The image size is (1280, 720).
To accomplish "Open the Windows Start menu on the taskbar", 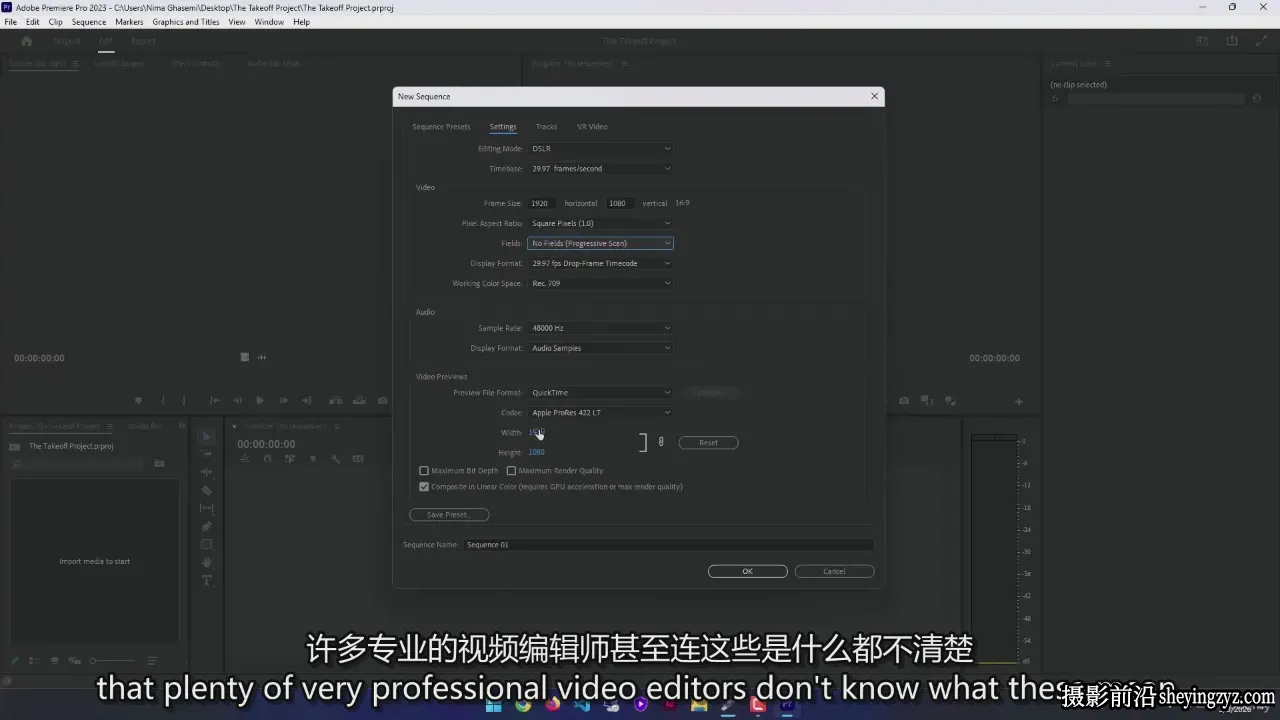I will pos(494,706).
